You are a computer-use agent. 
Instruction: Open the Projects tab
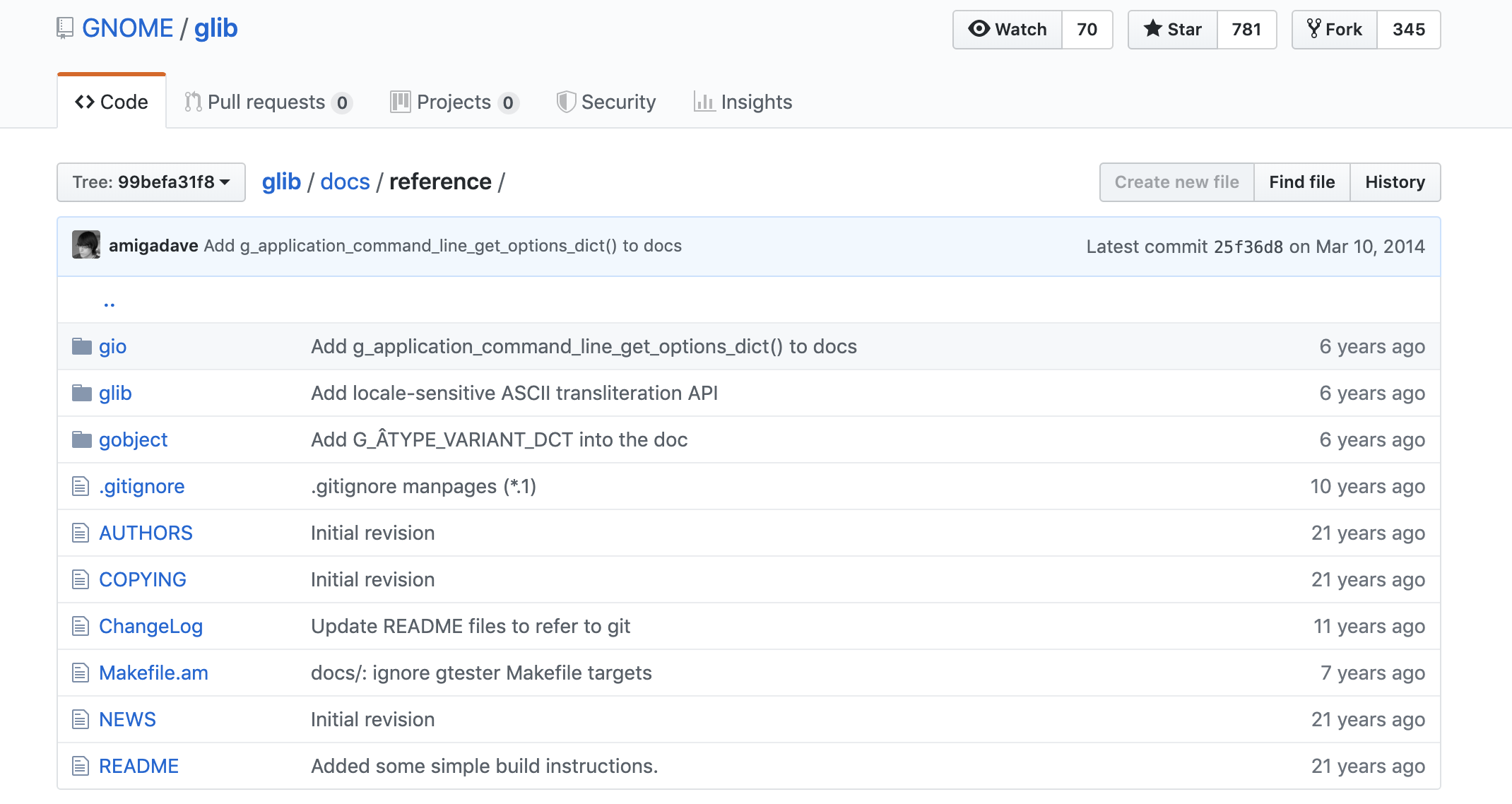454,102
